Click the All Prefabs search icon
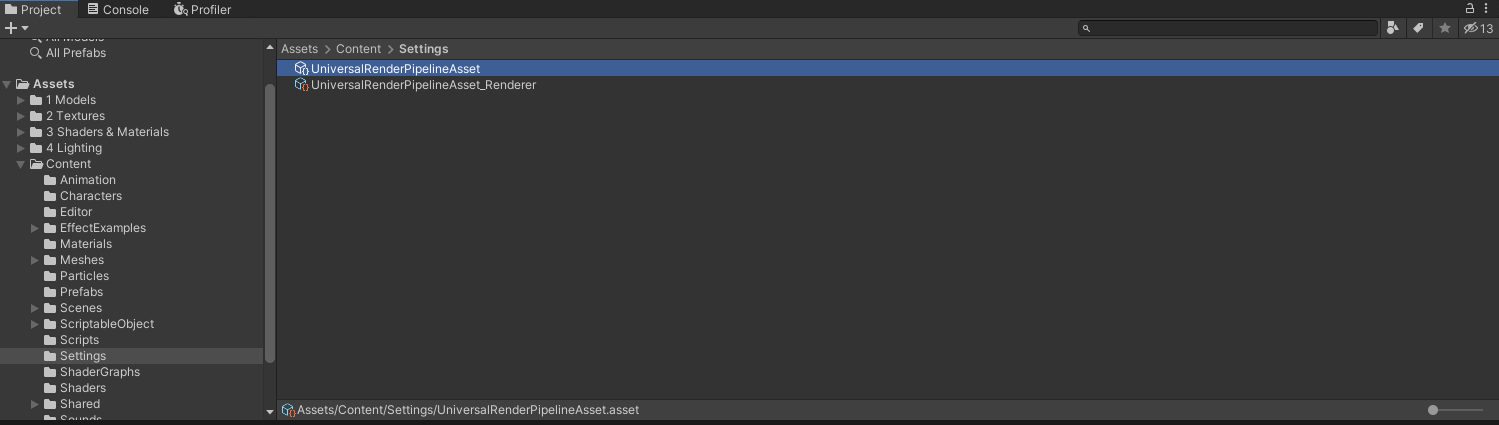1499x425 pixels. (36, 53)
